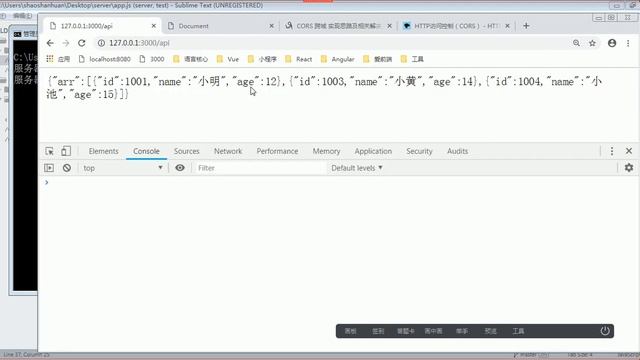
Task: Open the zoom magnifier in address bar
Action: [x=576, y=43]
